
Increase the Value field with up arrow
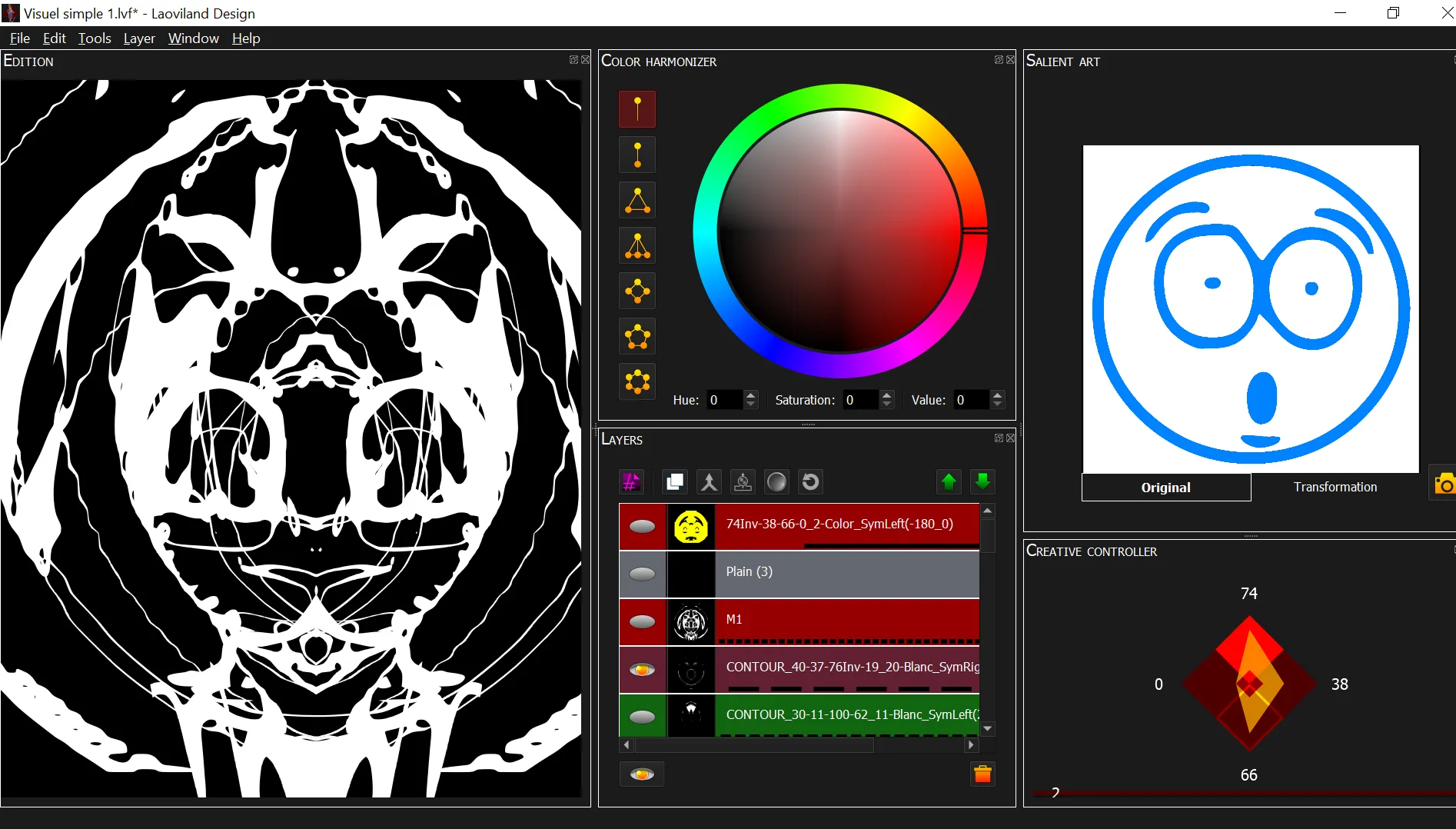[997, 395]
